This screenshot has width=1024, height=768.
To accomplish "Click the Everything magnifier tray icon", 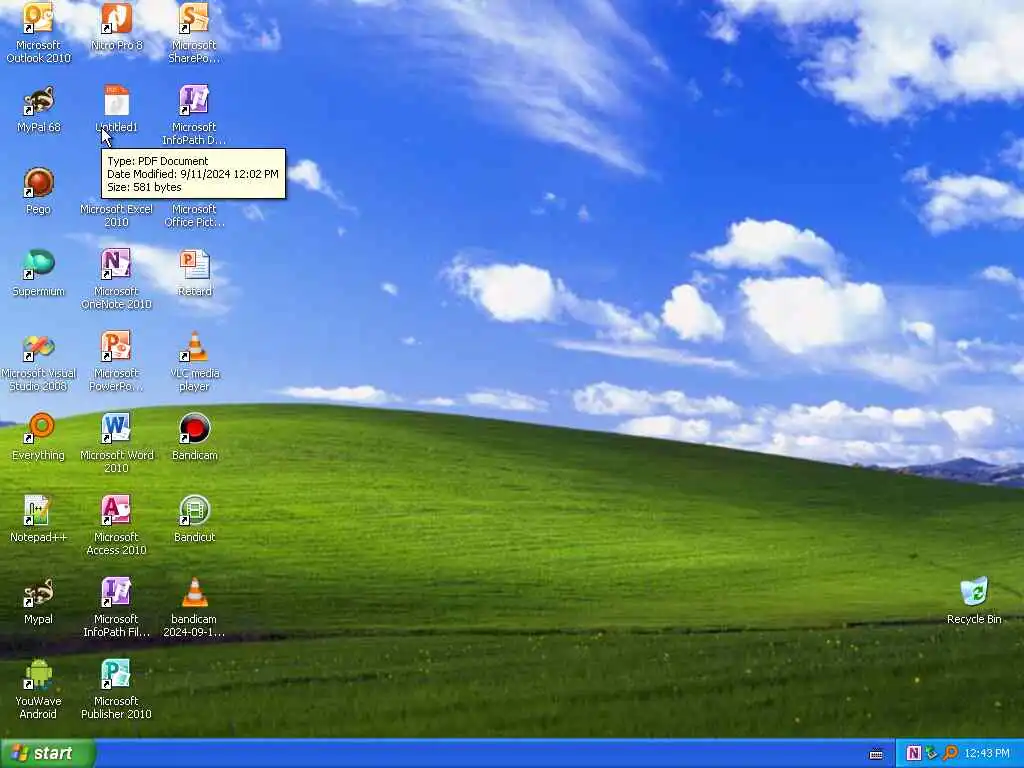I will 950,754.
